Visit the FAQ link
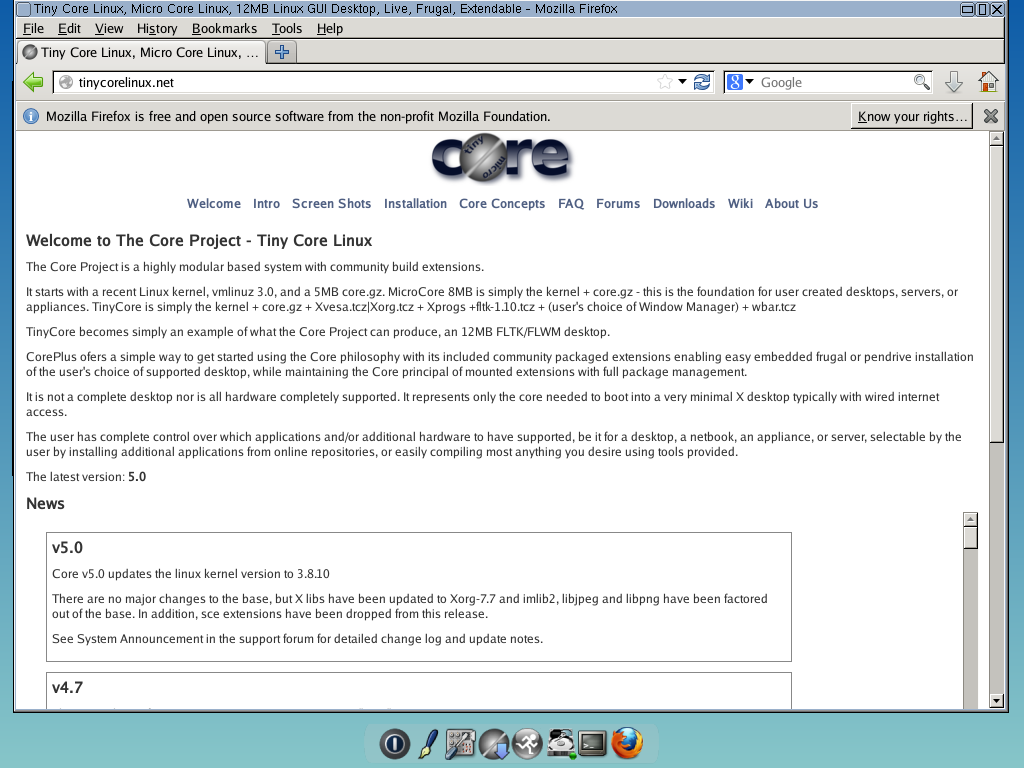 [571, 204]
